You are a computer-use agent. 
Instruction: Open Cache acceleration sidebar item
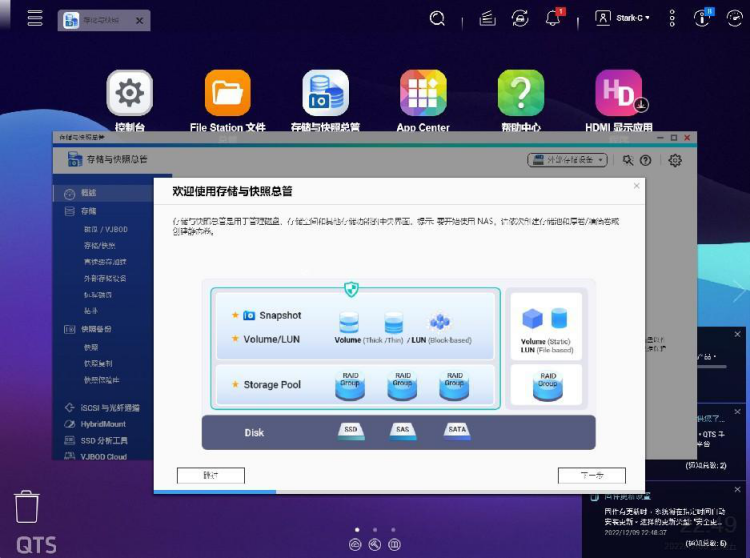click(105, 262)
